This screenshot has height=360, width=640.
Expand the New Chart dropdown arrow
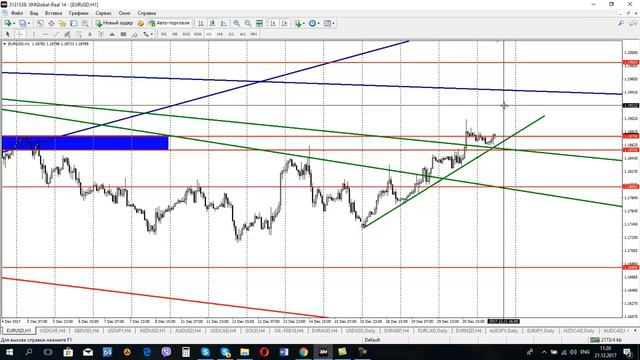click(14, 24)
